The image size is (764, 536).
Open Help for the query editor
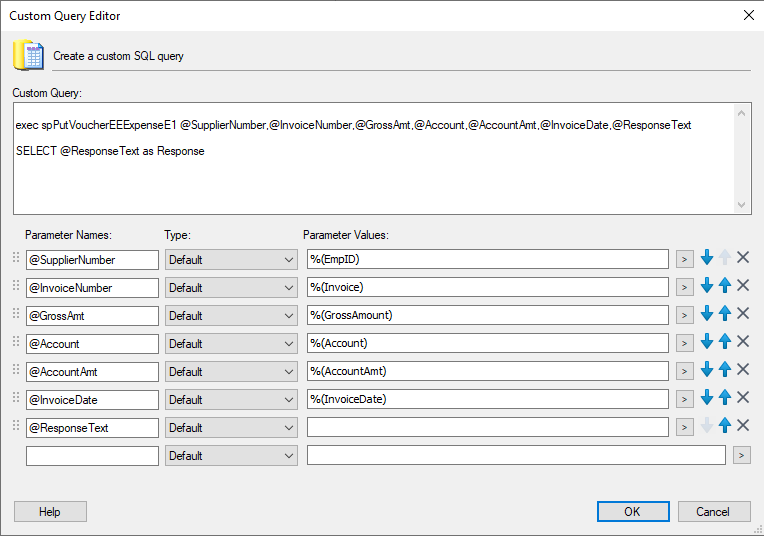click(50, 511)
